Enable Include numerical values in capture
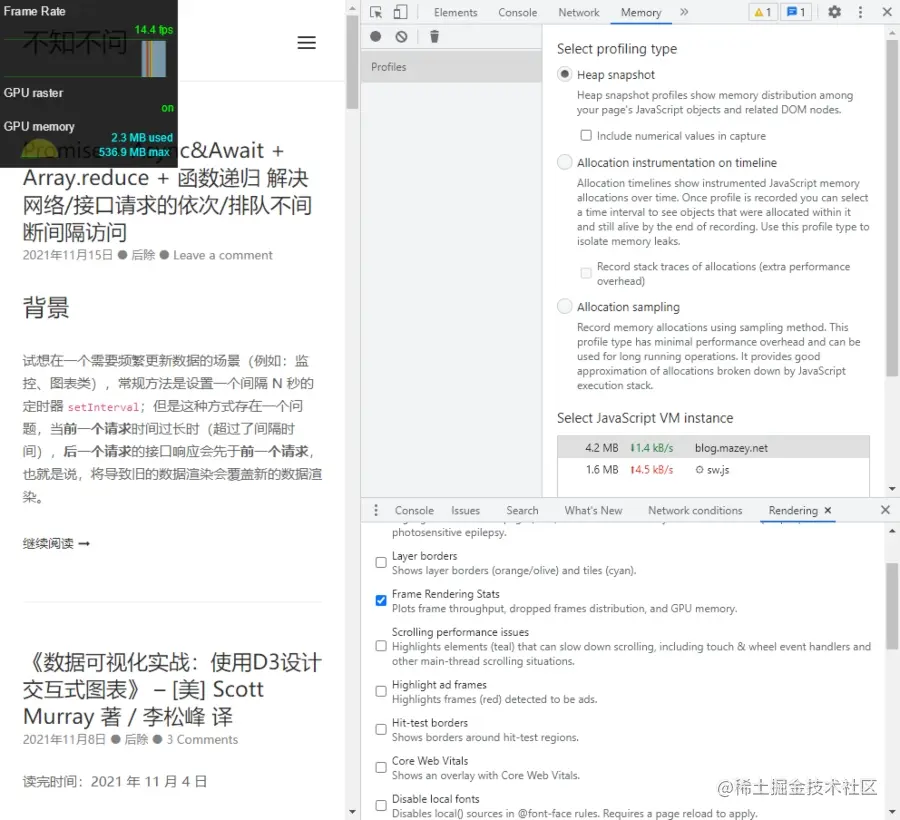Image resolution: width=900 pixels, height=820 pixels. point(585,135)
